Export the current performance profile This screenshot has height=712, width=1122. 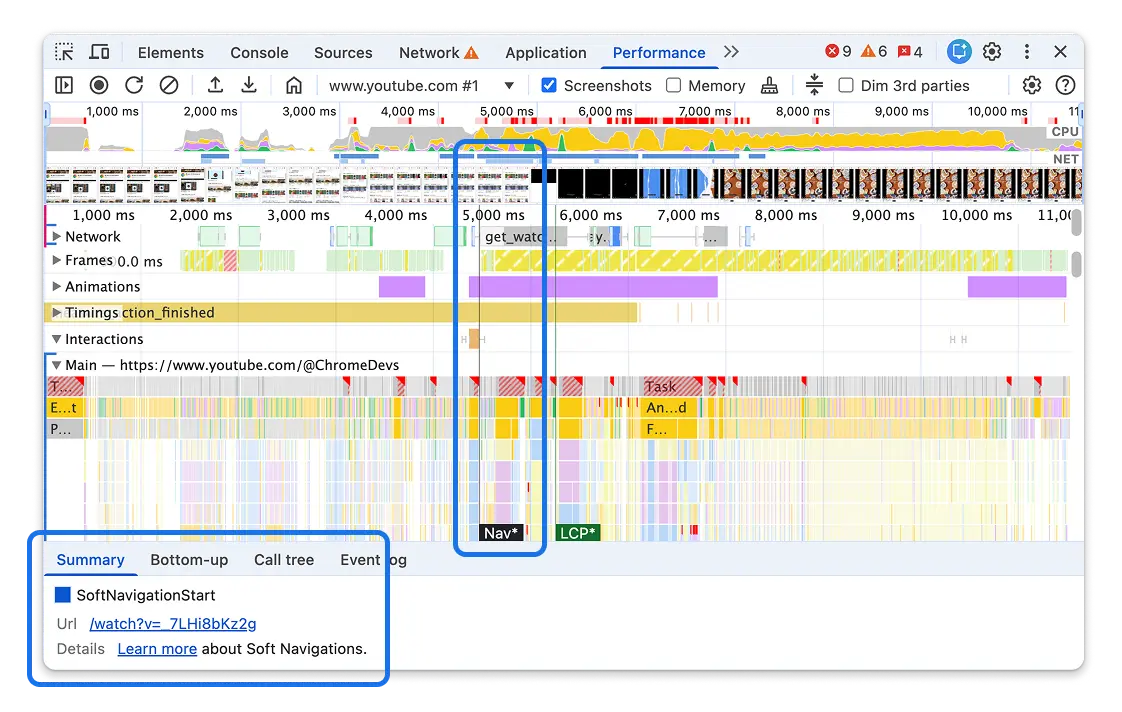[x=248, y=85]
